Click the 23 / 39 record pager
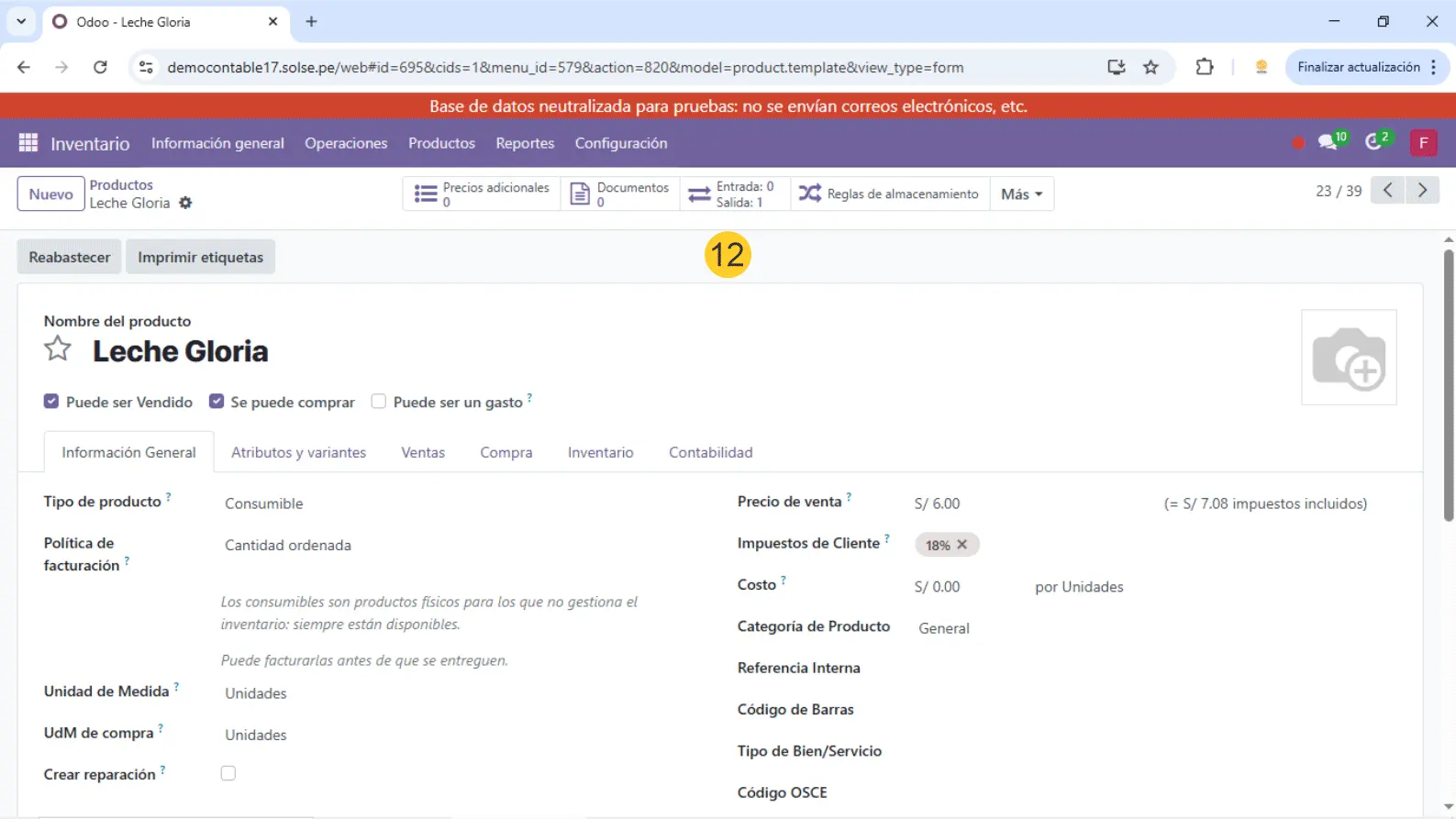Viewport: 1456px width, 819px height. point(1339,191)
